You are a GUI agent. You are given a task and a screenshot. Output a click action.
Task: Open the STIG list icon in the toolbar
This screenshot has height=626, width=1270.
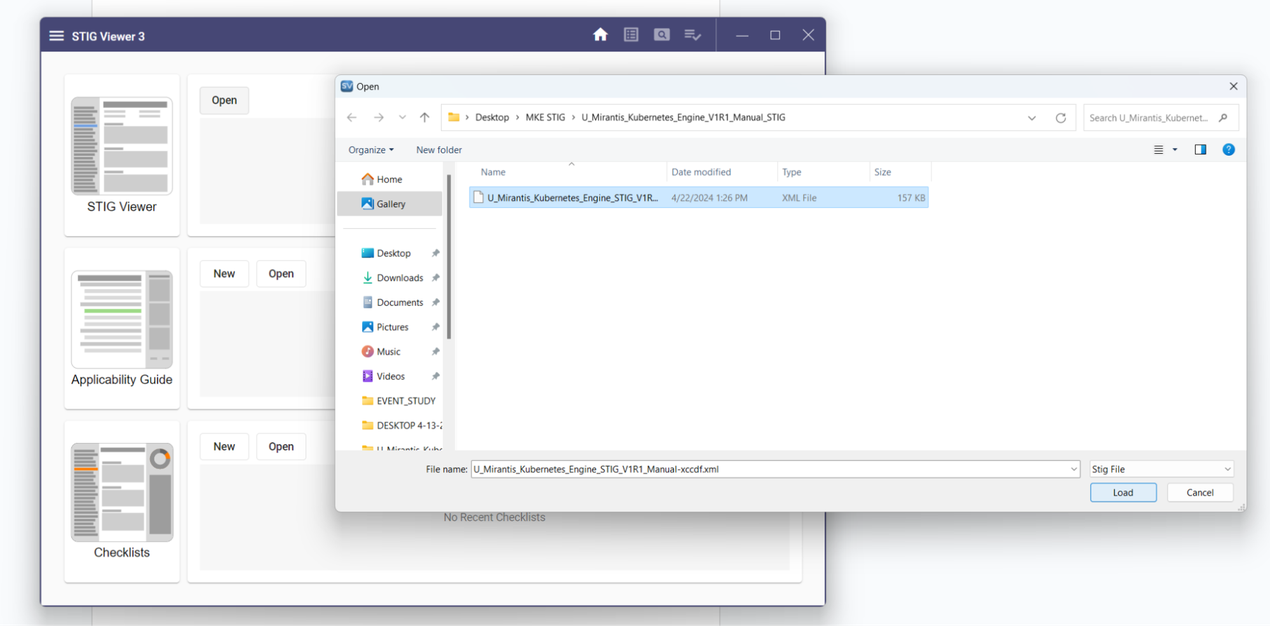(631, 34)
